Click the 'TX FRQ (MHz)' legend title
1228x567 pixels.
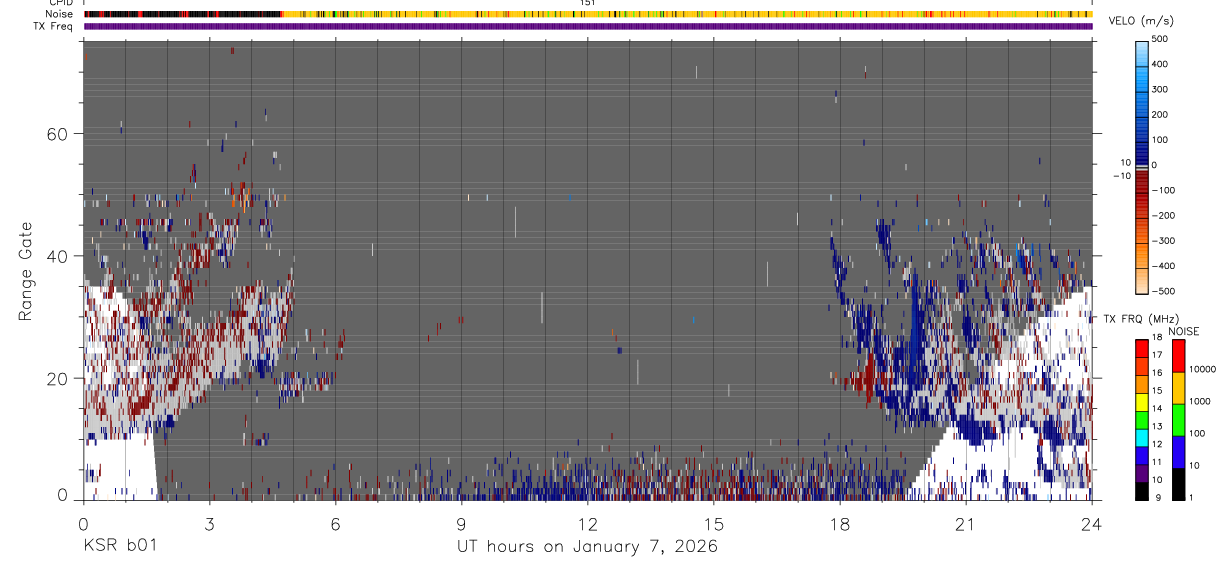(1143, 319)
